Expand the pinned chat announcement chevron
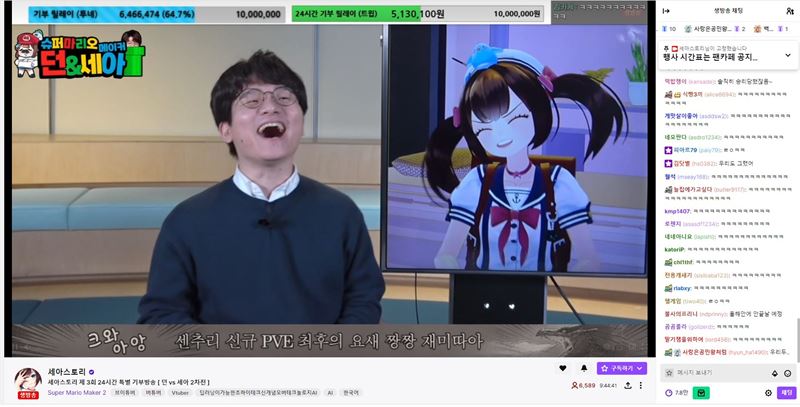 788,55
